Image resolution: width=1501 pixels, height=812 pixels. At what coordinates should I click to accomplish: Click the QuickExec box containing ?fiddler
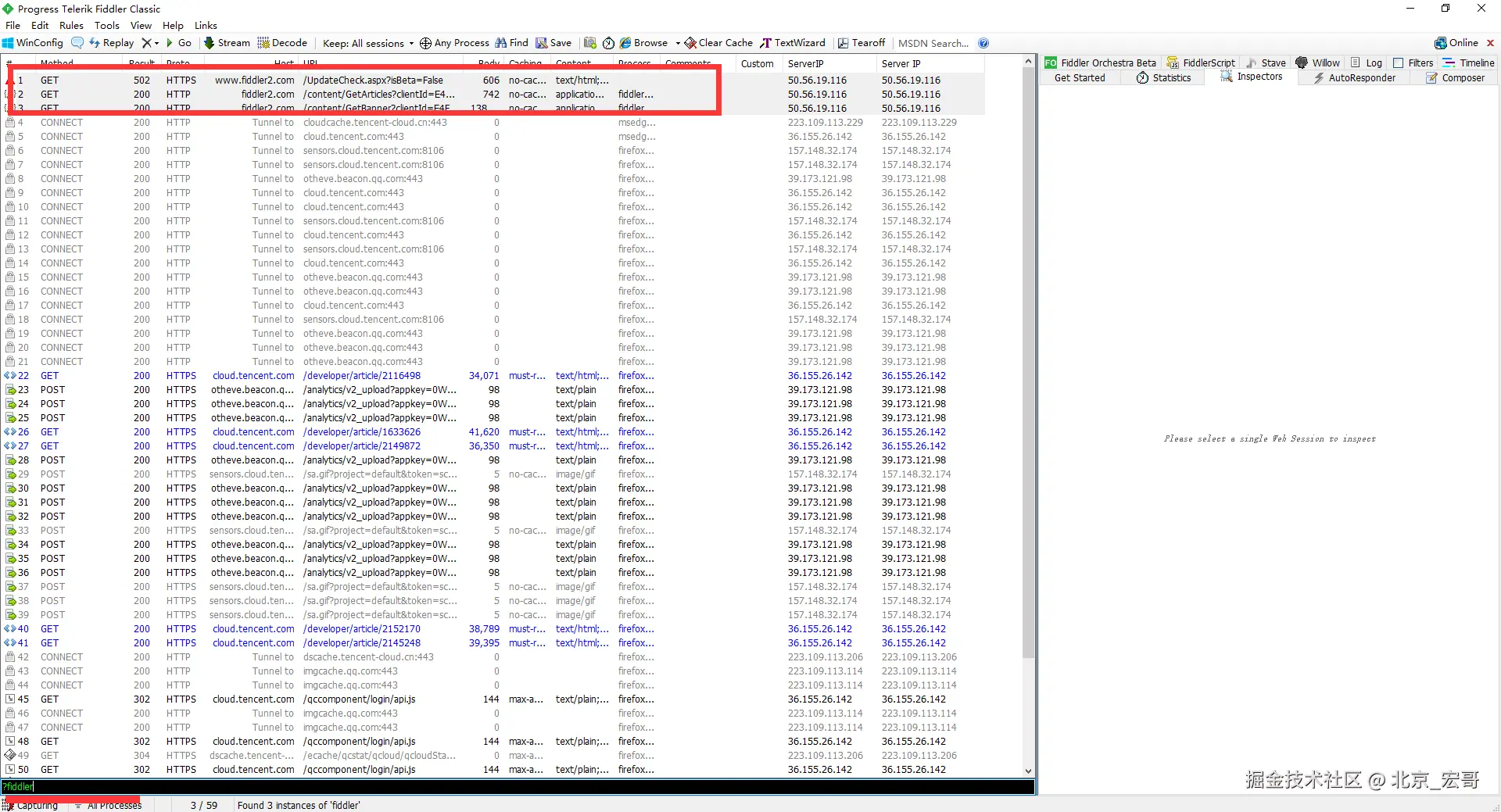[518, 786]
